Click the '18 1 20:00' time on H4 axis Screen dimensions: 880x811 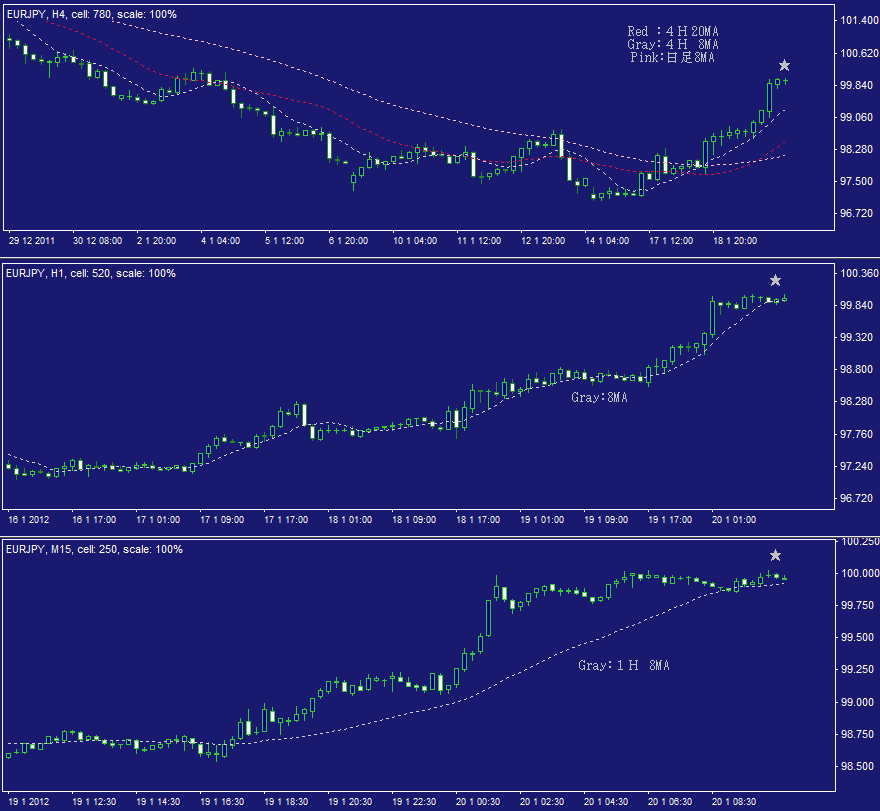click(x=735, y=241)
